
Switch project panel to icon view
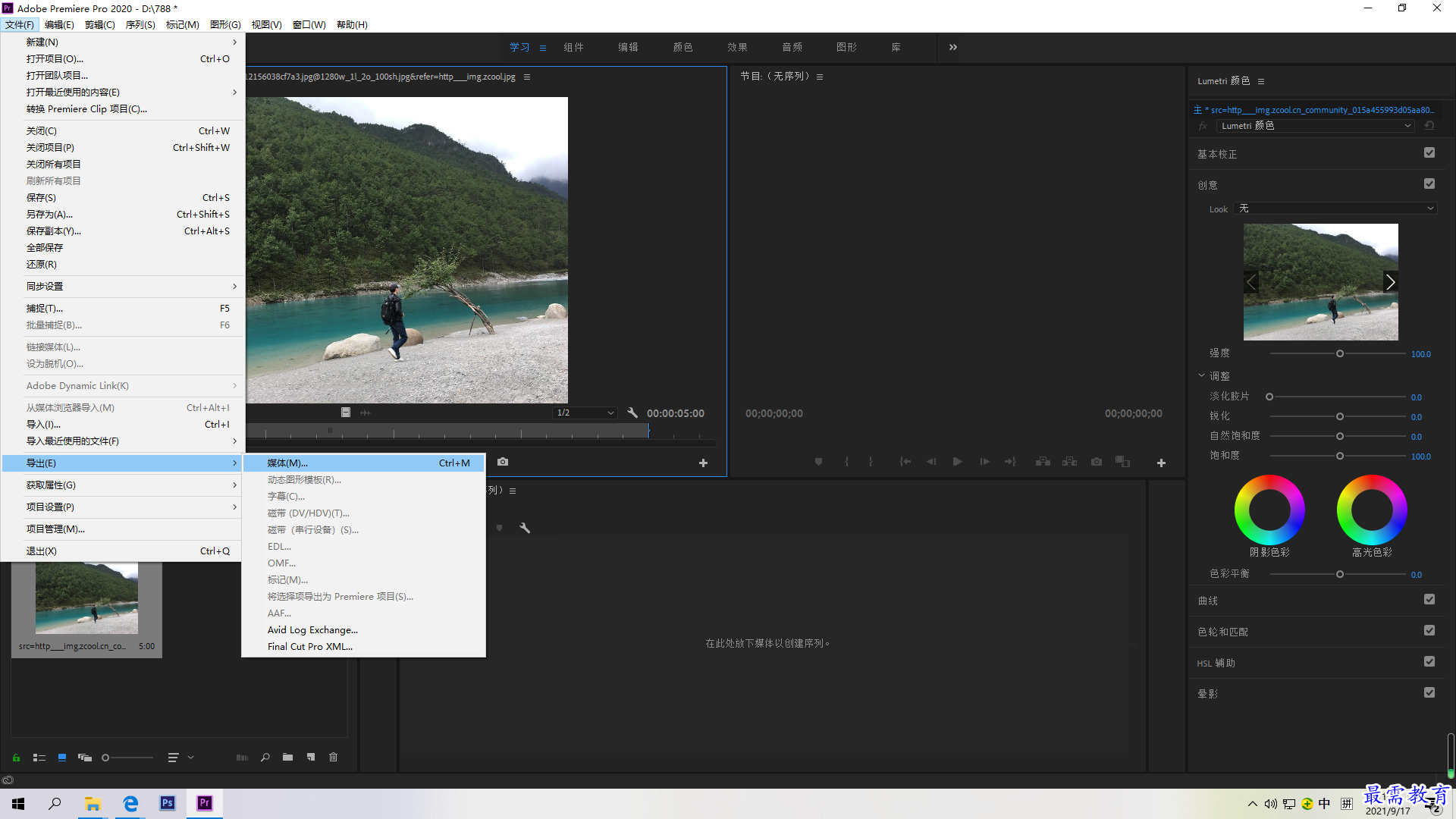pos(62,758)
